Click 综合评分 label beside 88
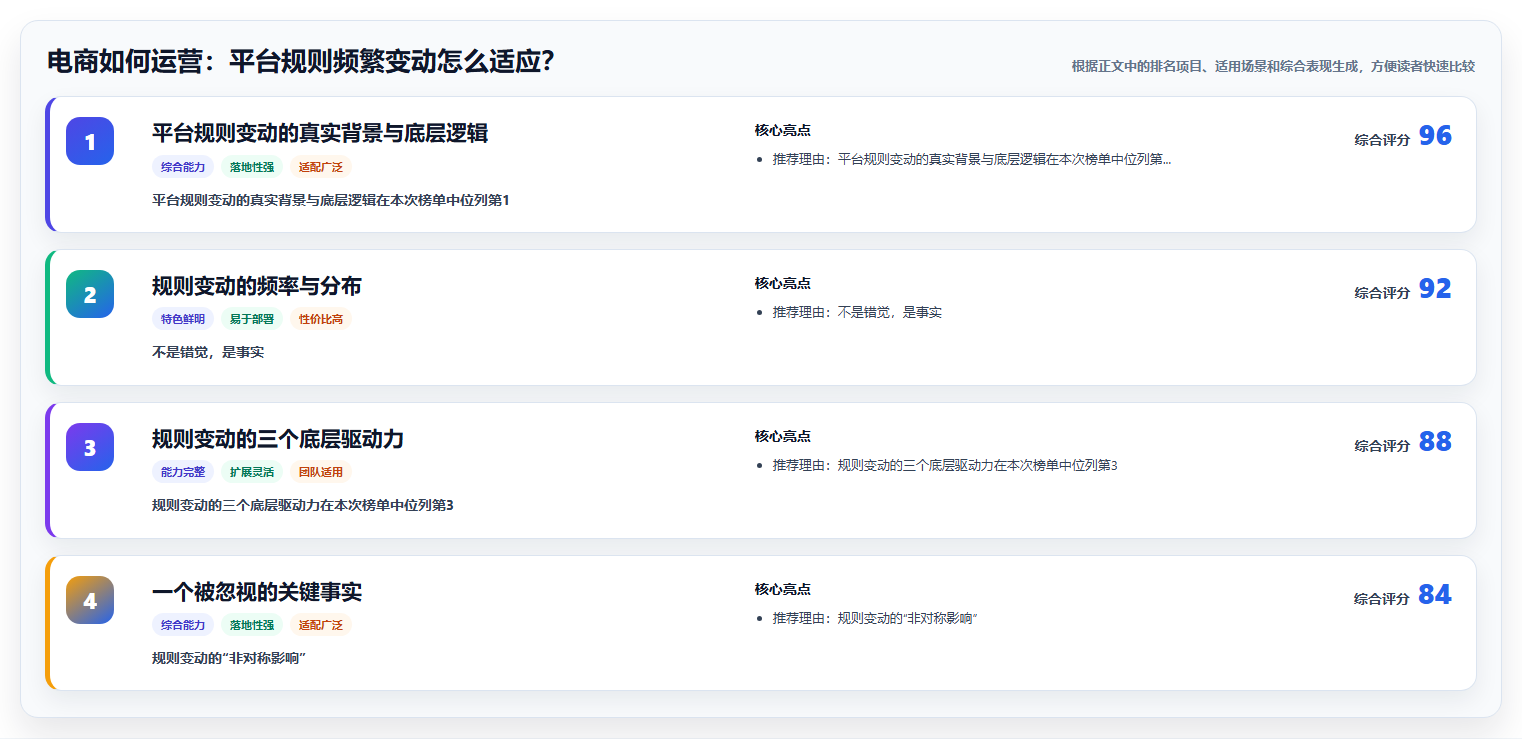The image size is (1522, 739). click(1382, 446)
